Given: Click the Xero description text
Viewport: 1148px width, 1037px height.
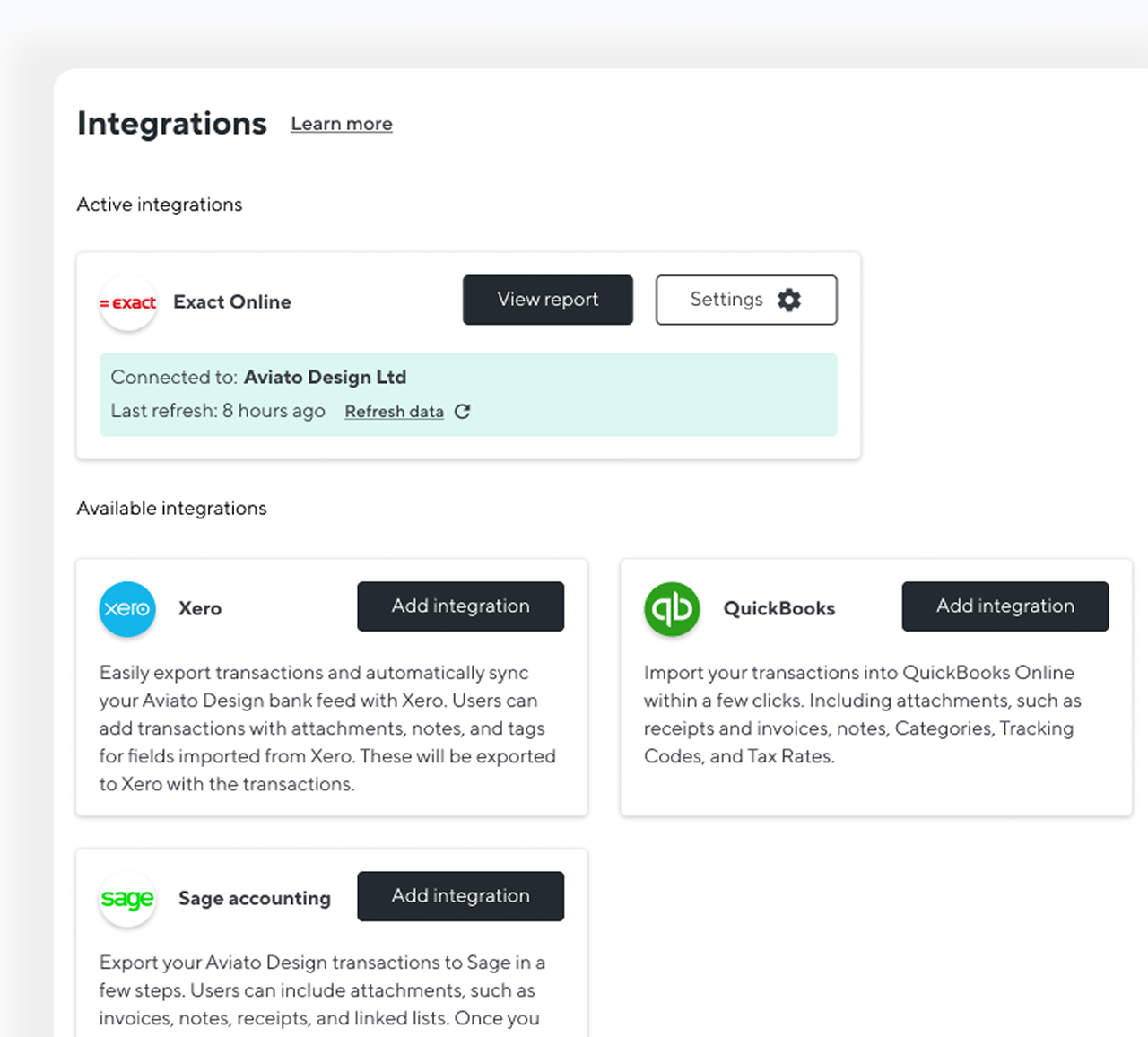Looking at the screenshot, I should [x=327, y=728].
